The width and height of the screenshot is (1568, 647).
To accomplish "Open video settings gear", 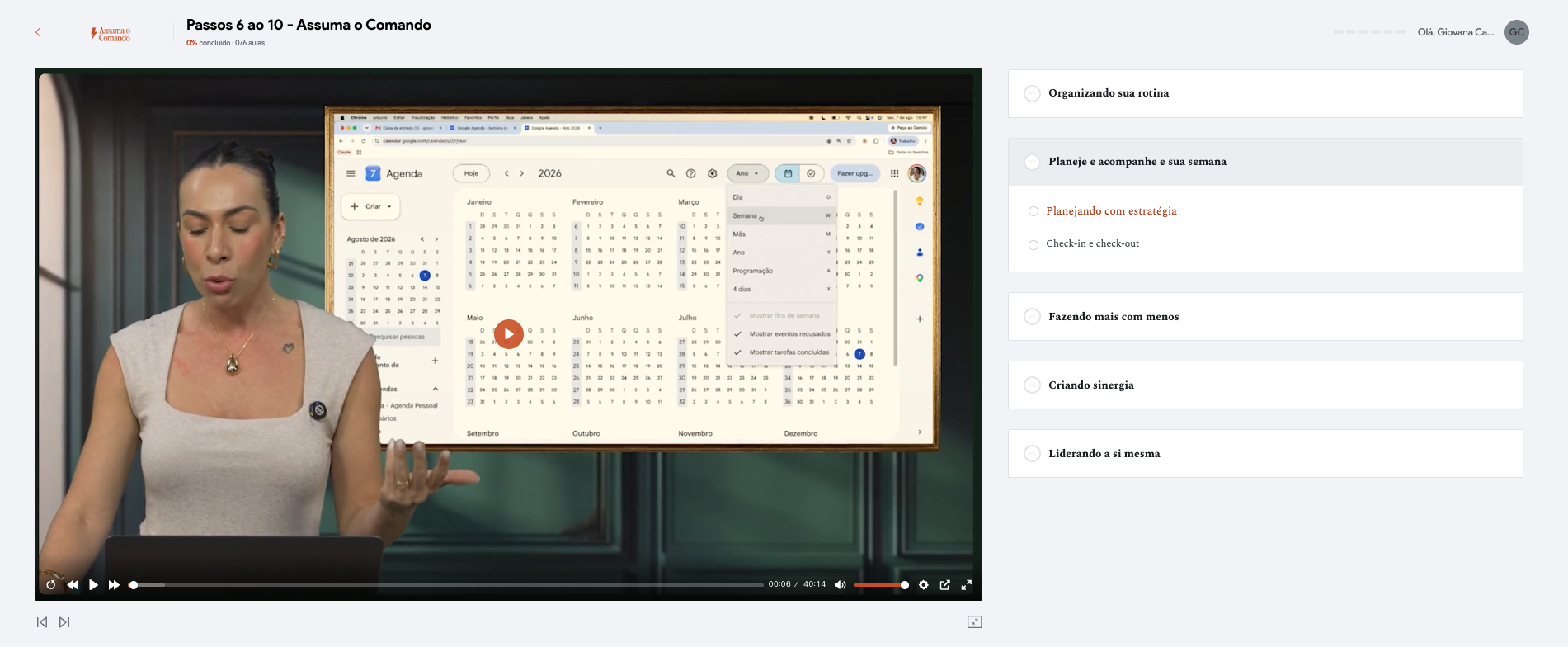I will coord(924,585).
